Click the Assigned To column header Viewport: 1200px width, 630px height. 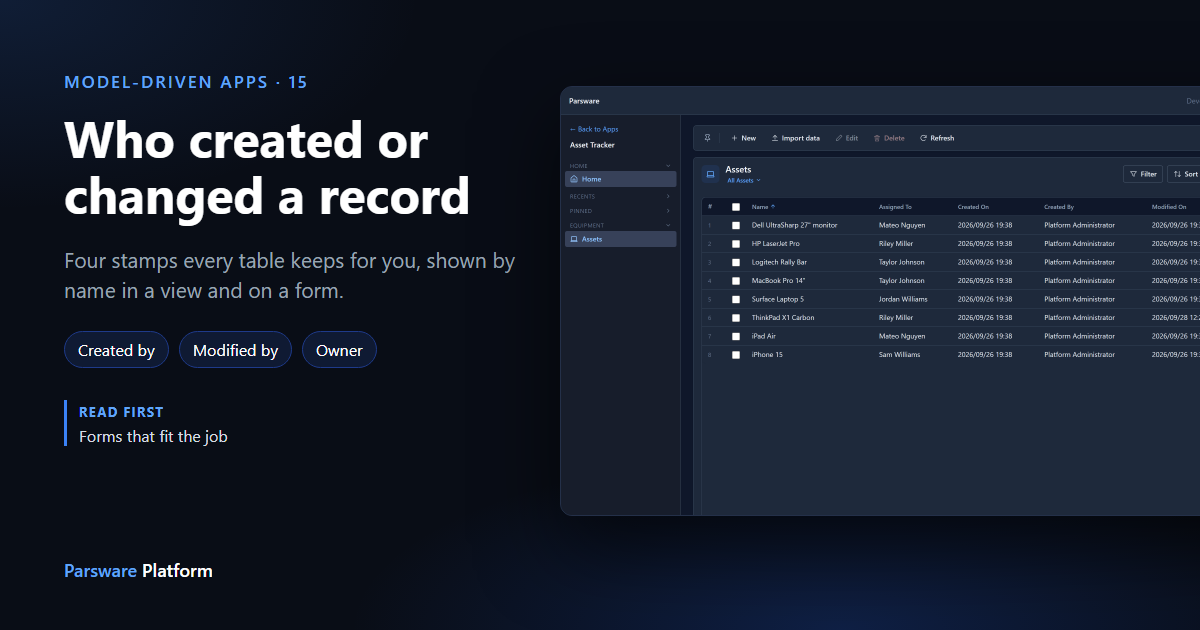[x=895, y=207]
